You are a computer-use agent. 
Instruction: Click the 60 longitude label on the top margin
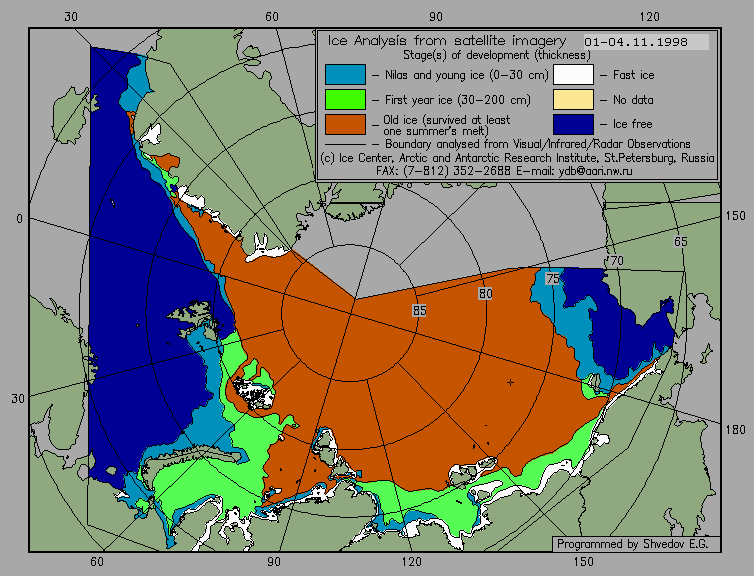pos(272,17)
